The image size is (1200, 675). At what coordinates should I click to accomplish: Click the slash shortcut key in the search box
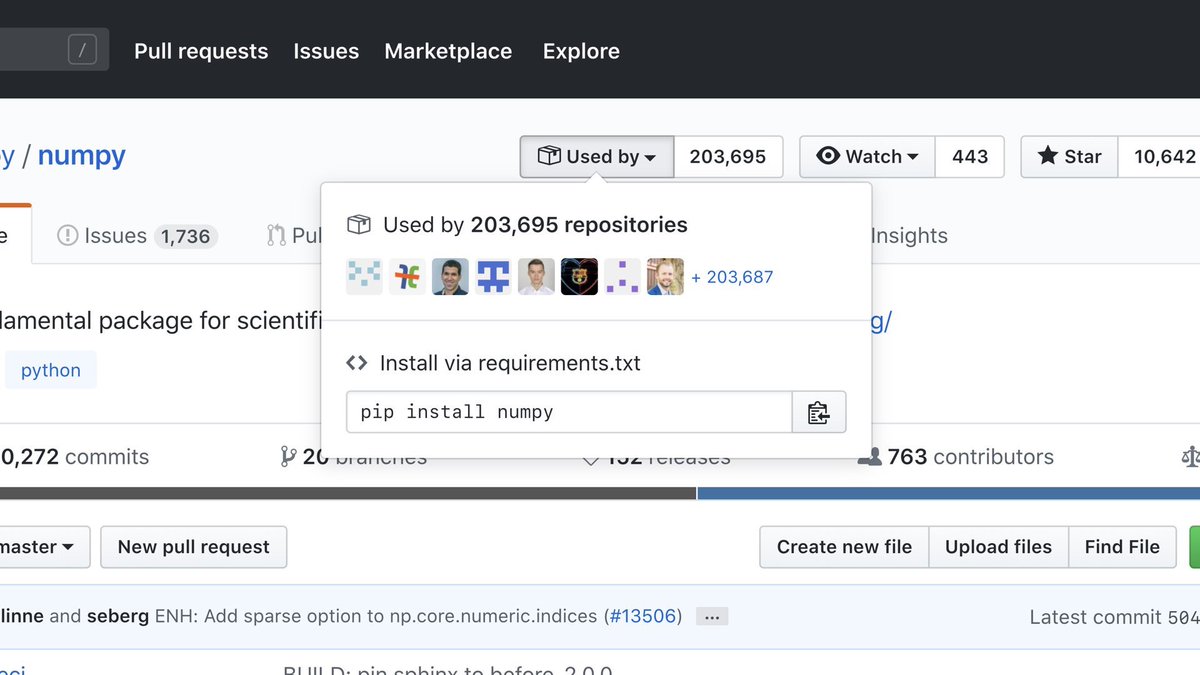point(82,50)
